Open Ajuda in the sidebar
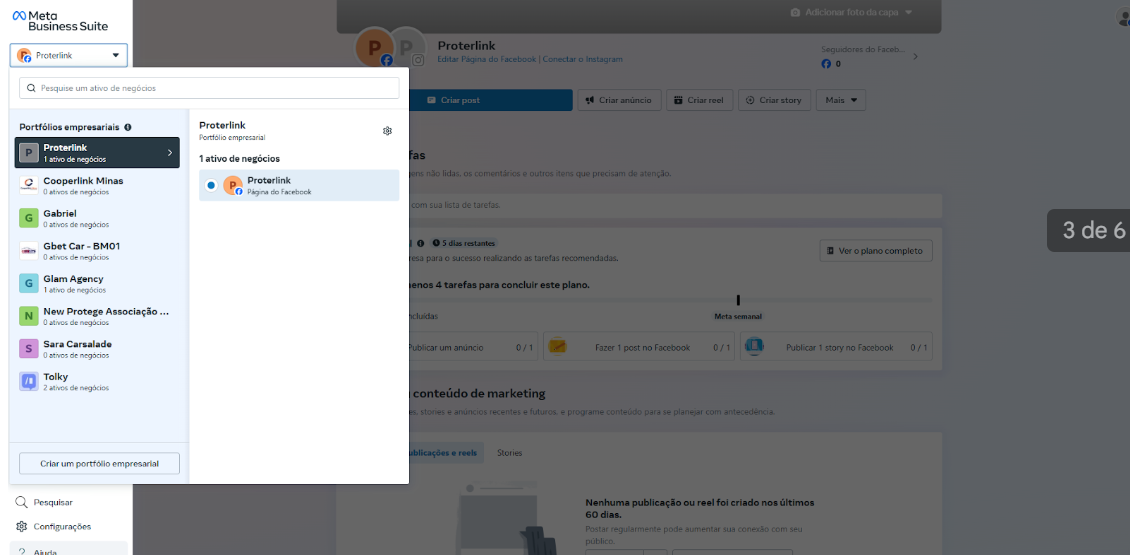 tap(68, 550)
